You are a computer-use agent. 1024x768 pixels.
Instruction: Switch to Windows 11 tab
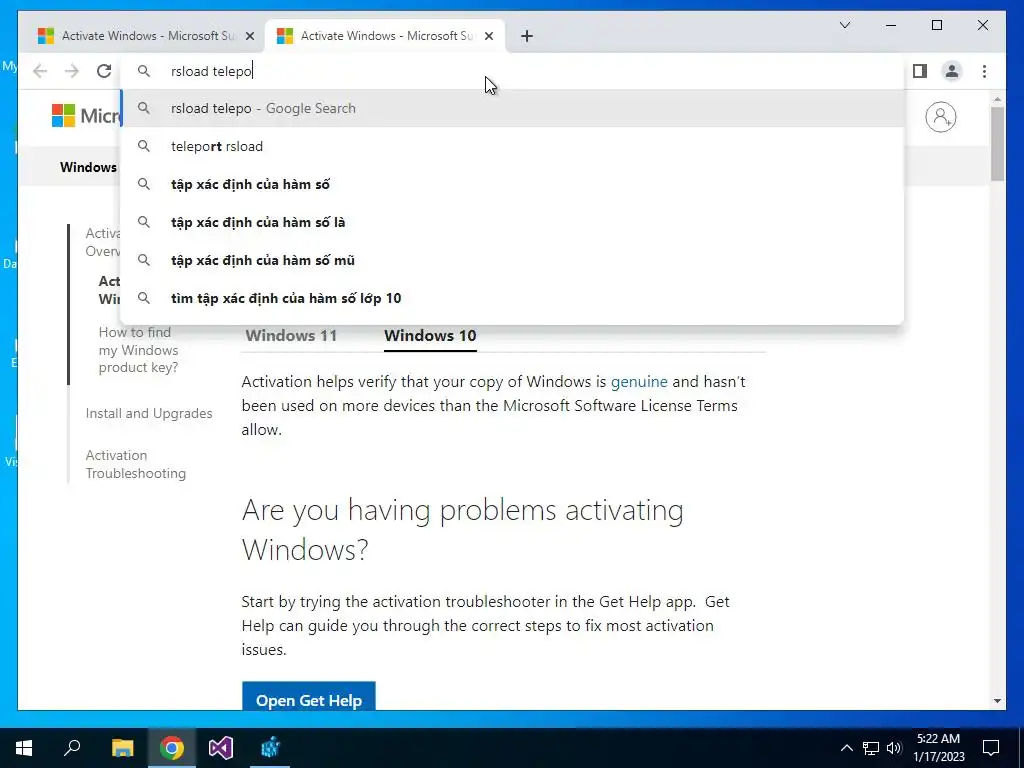tap(291, 336)
